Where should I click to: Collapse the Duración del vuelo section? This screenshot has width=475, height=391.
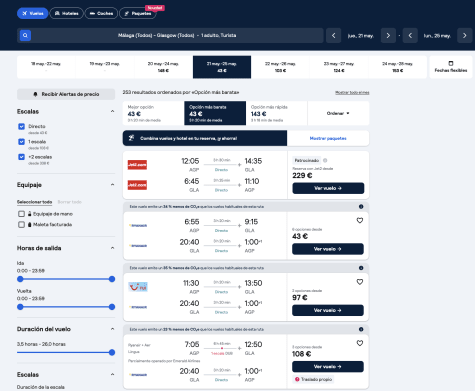(x=112, y=329)
